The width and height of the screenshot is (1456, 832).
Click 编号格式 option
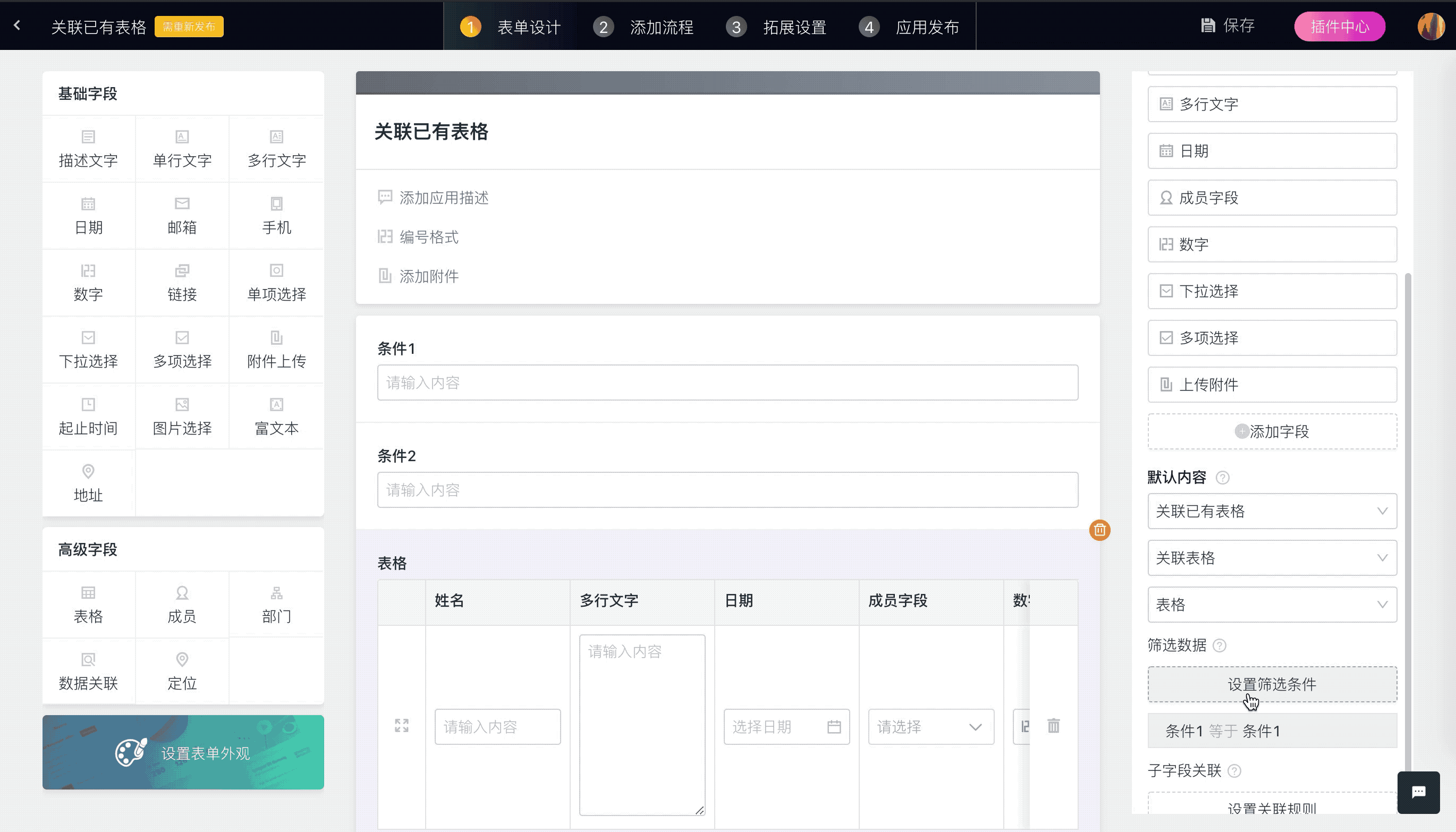tap(418, 237)
